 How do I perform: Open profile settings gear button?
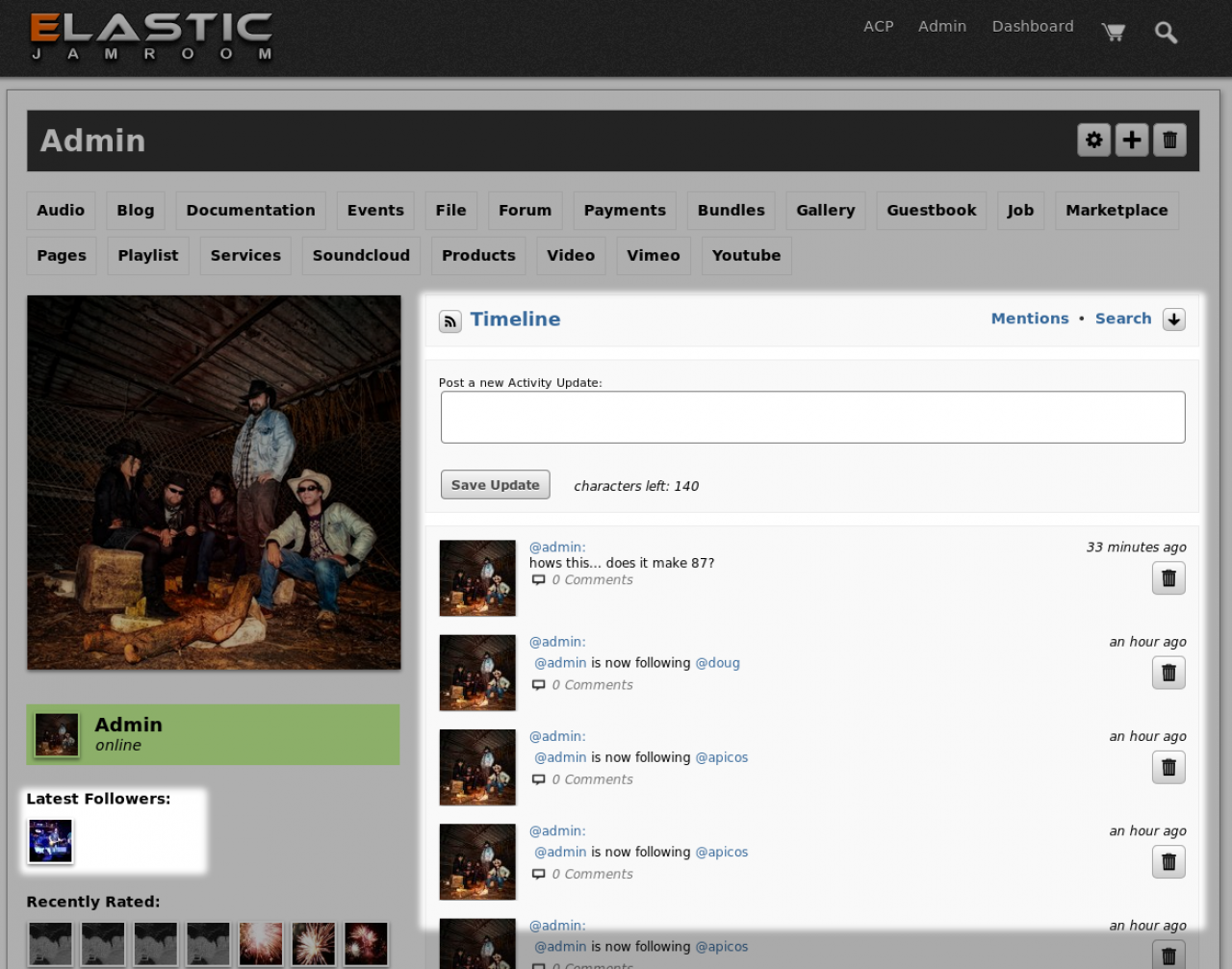coord(1093,140)
